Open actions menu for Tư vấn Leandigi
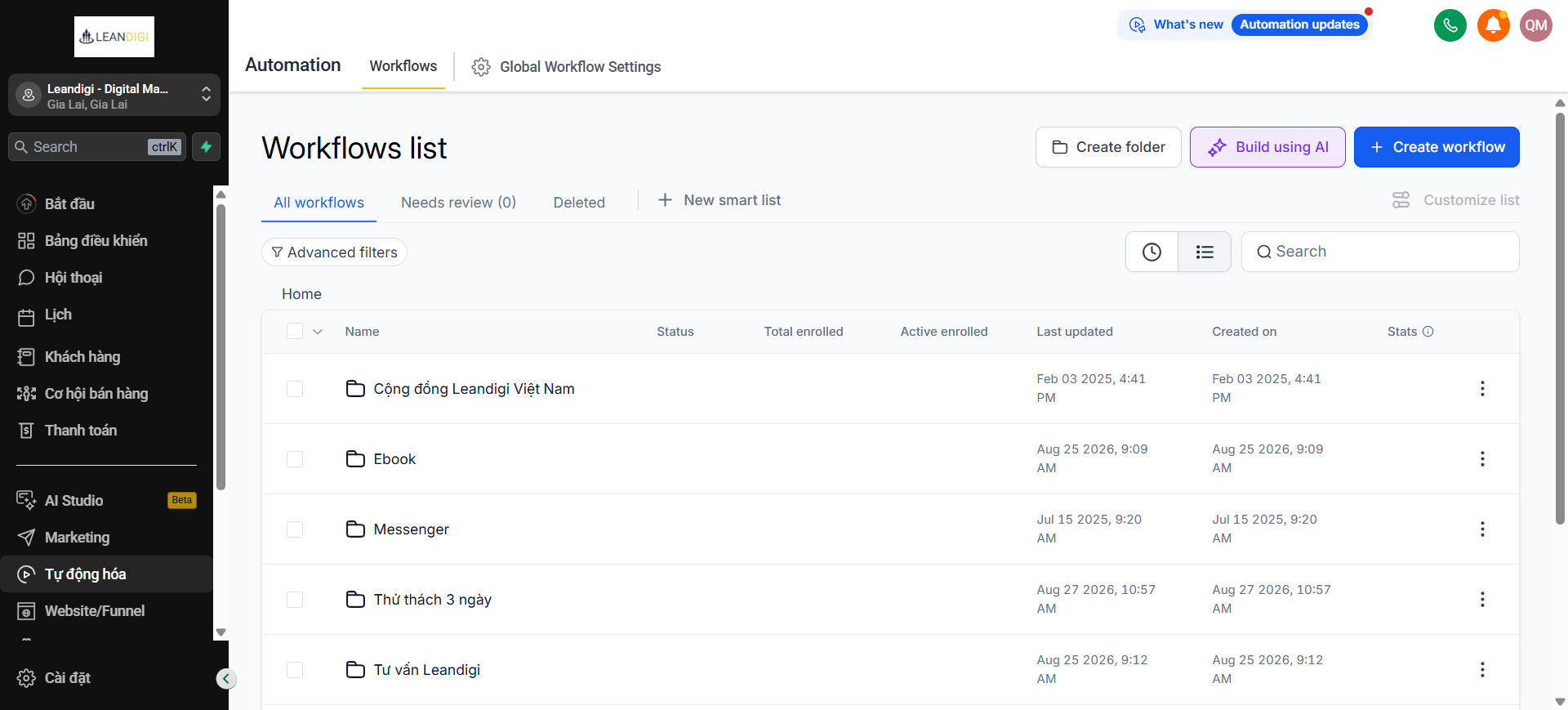 click(1482, 670)
